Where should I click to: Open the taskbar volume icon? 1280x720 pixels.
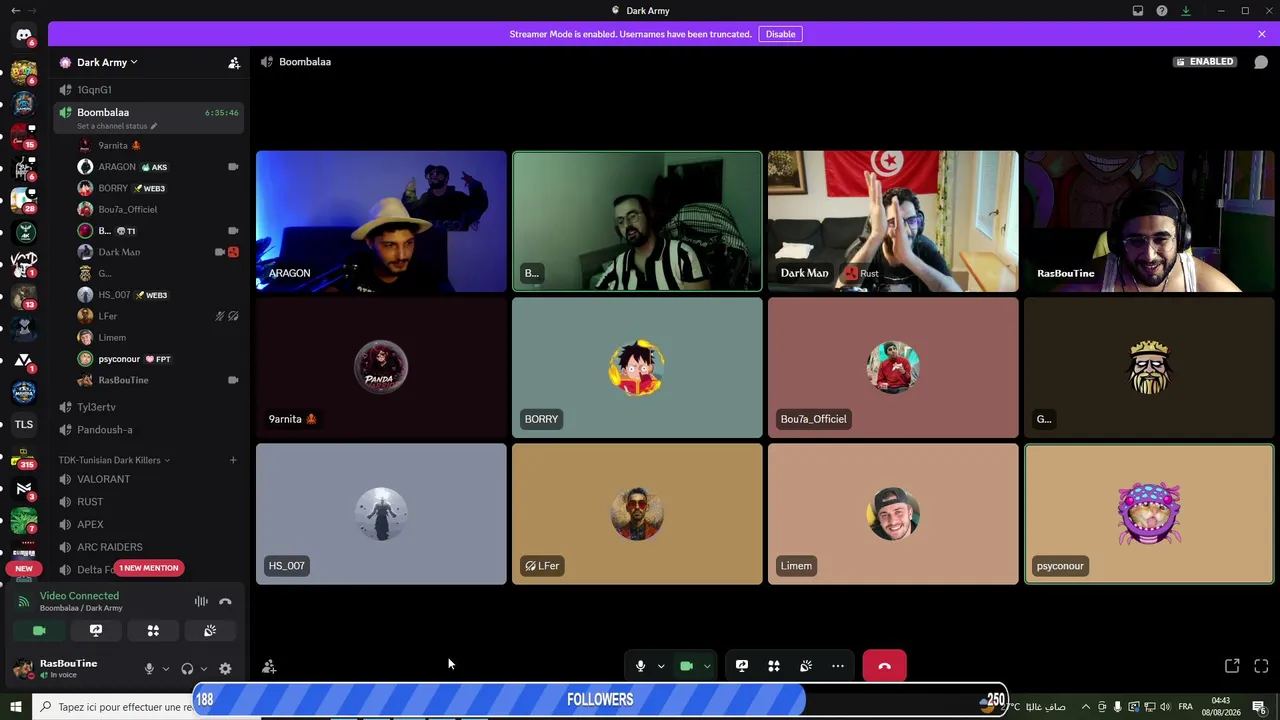[1165, 707]
